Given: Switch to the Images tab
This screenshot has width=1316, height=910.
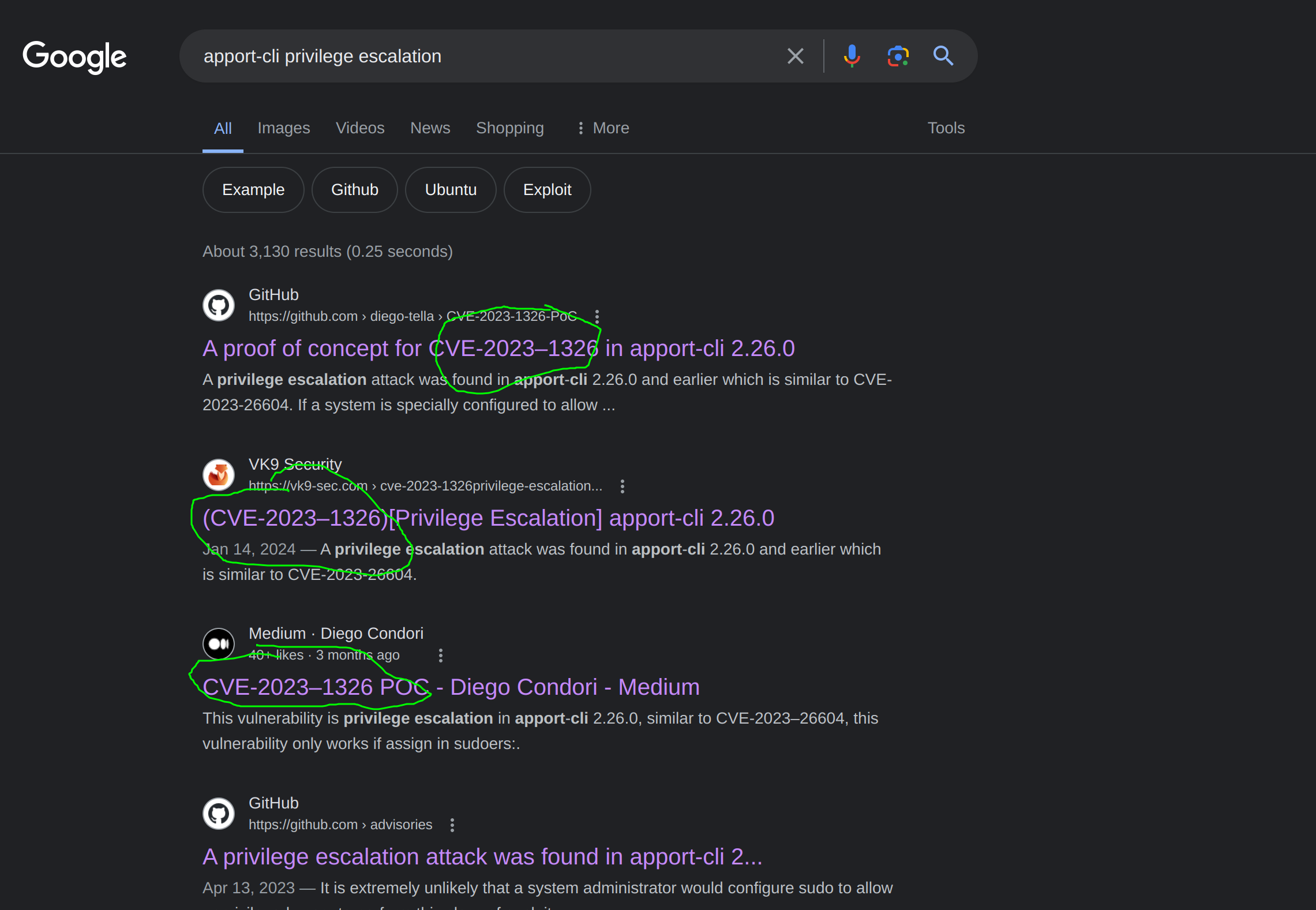Looking at the screenshot, I should click(283, 128).
